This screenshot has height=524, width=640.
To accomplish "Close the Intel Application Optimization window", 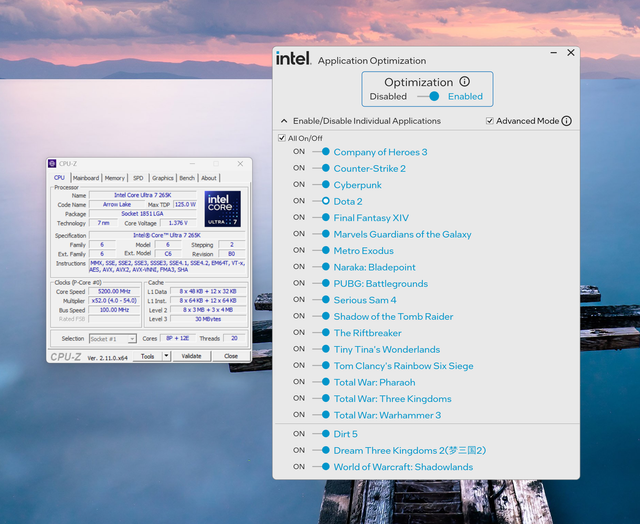I will [x=571, y=53].
